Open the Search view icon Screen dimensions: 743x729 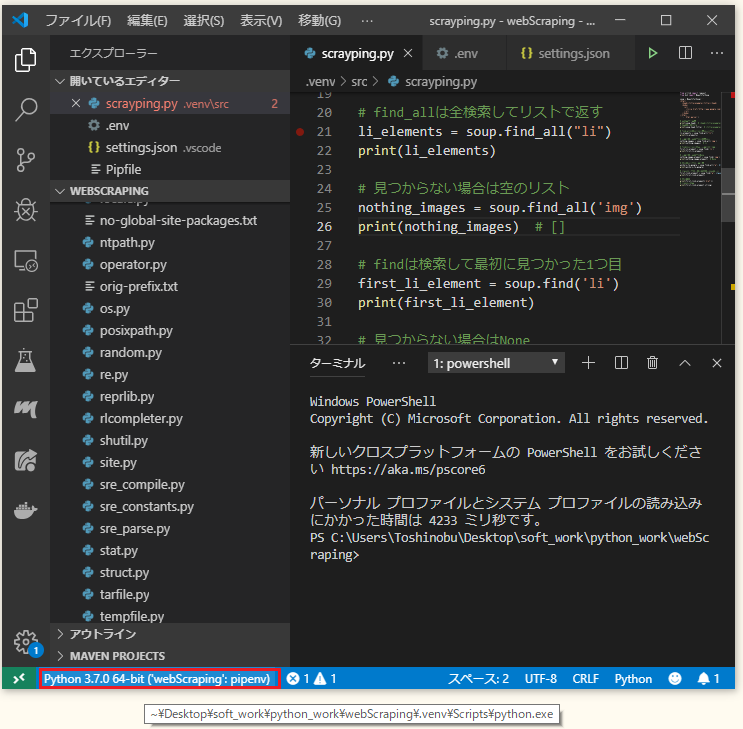click(x=26, y=109)
